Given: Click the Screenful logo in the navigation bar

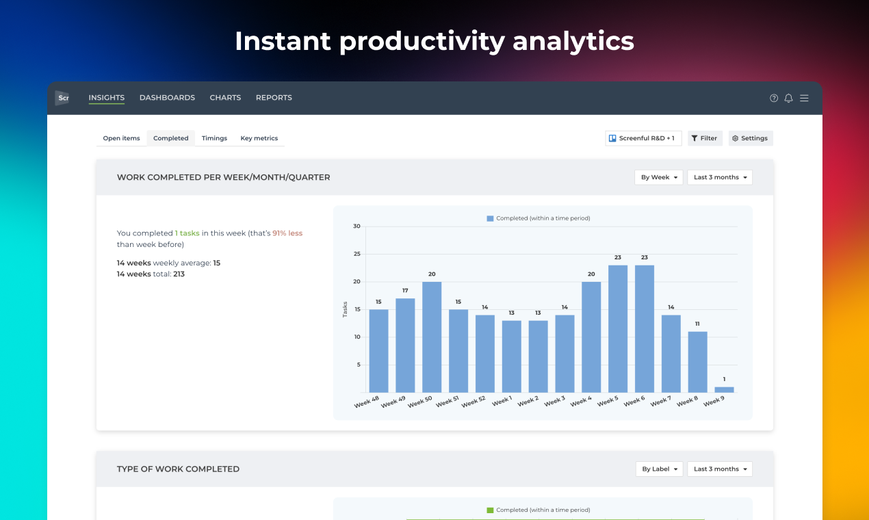Looking at the screenshot, I should point(63,98).
